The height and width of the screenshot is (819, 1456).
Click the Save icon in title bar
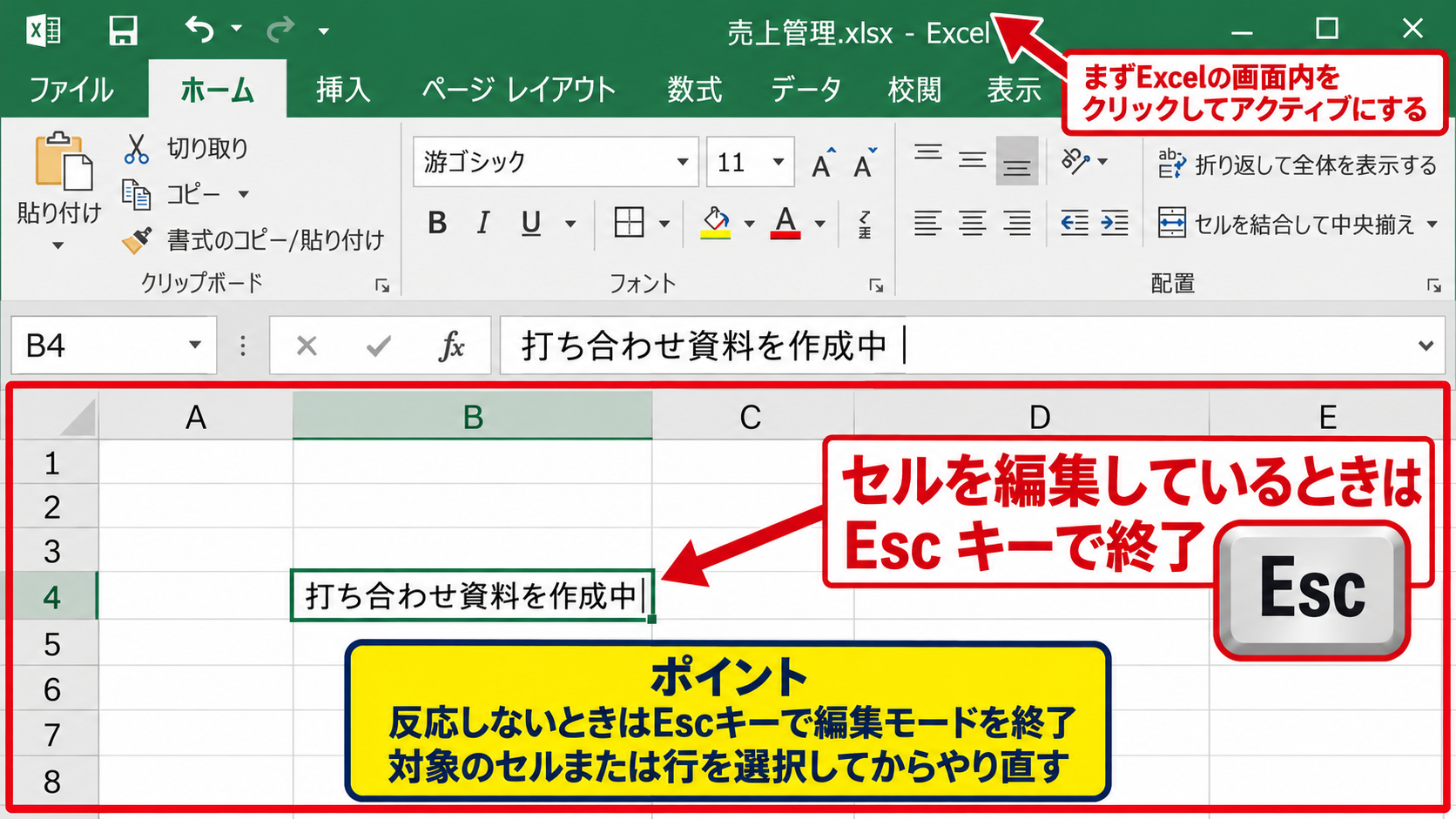tap(123, 30)
